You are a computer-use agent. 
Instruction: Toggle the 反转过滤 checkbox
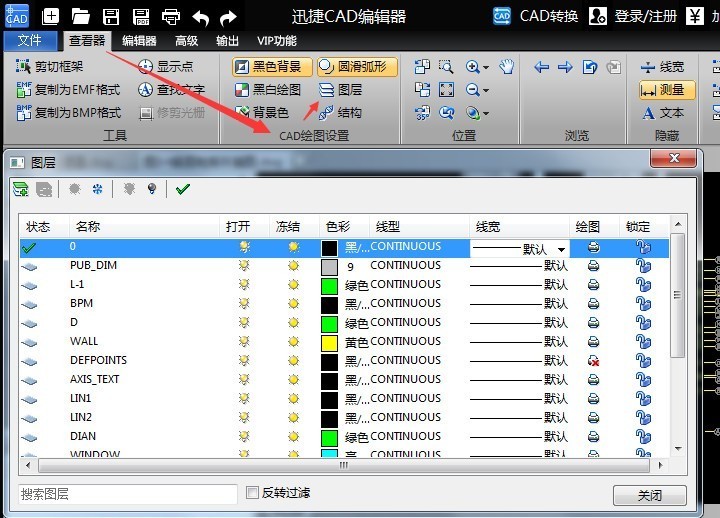pos(253,493)
